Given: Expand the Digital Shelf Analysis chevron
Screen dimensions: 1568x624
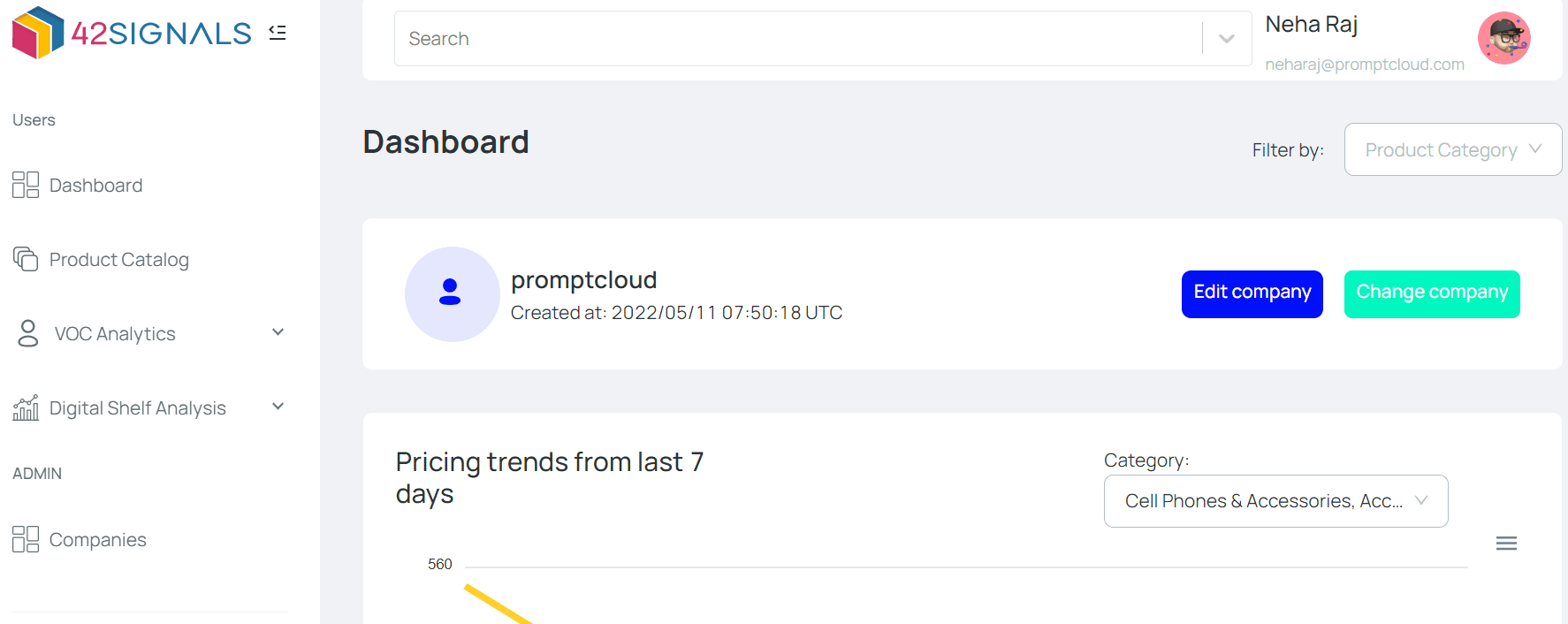Looking at the screenshot, I should [278, 407].
